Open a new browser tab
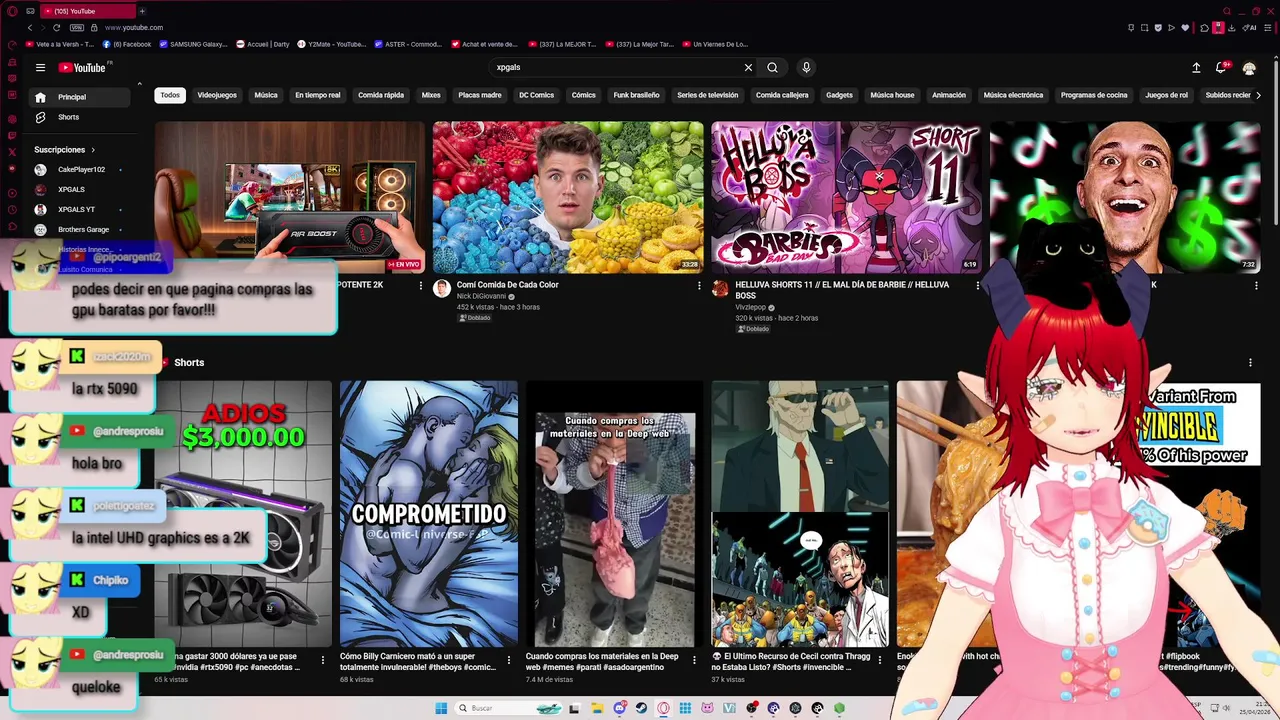This screenshot has width=1280, height=720. tap(141, 11)
